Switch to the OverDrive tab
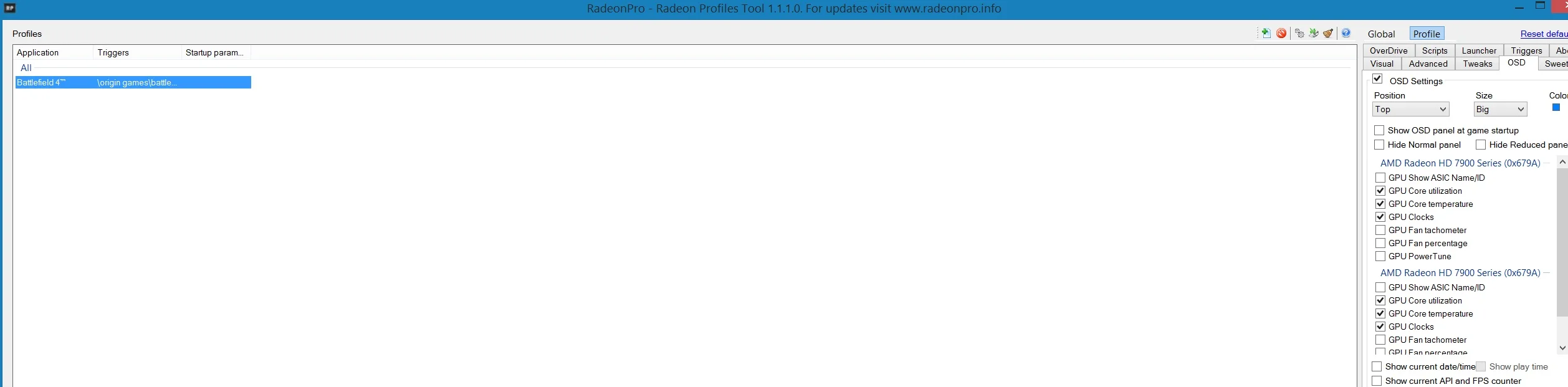The image size is (1568, 387). [x=1389, y=50]
